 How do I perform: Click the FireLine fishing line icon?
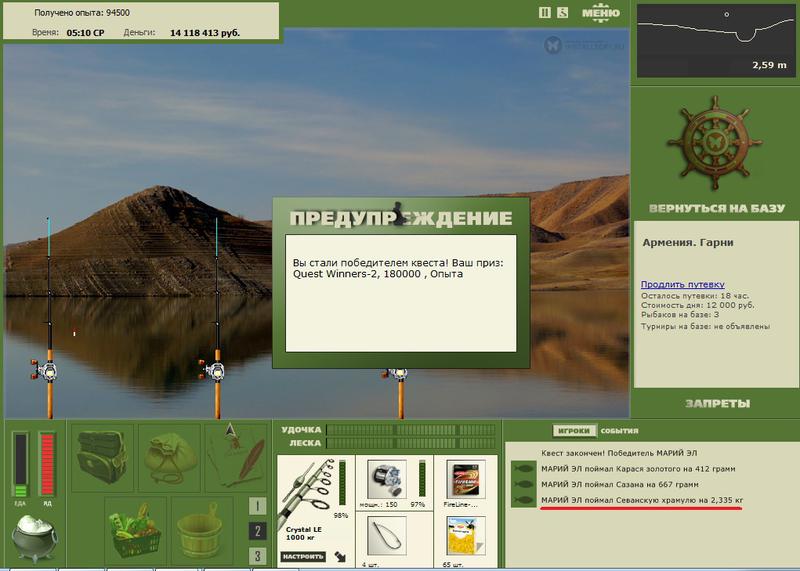point(465,479)
